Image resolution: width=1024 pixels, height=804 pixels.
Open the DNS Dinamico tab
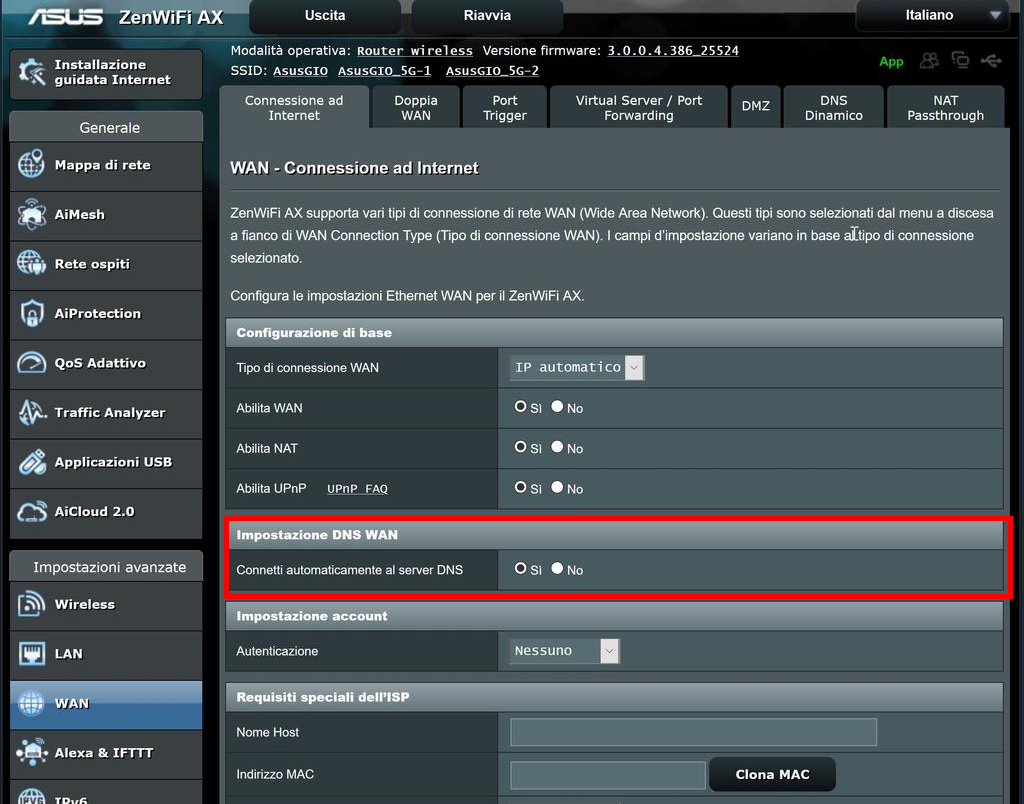833,108
